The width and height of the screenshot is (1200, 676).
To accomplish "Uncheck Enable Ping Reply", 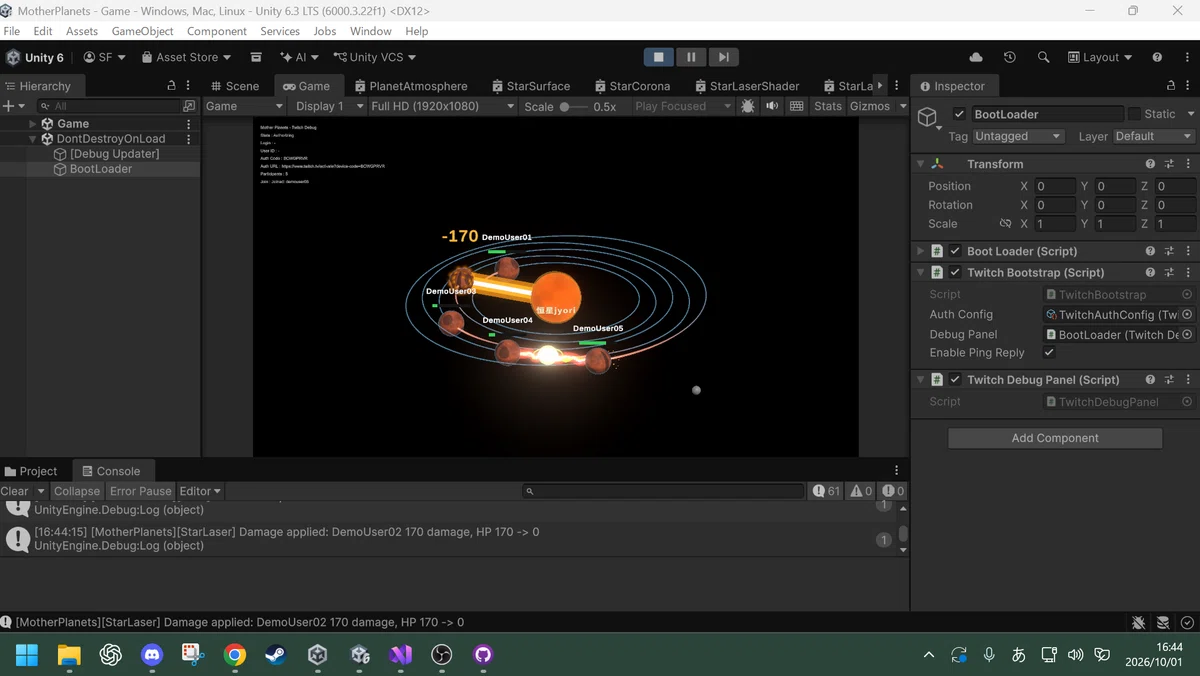I will coord(1049,353).
